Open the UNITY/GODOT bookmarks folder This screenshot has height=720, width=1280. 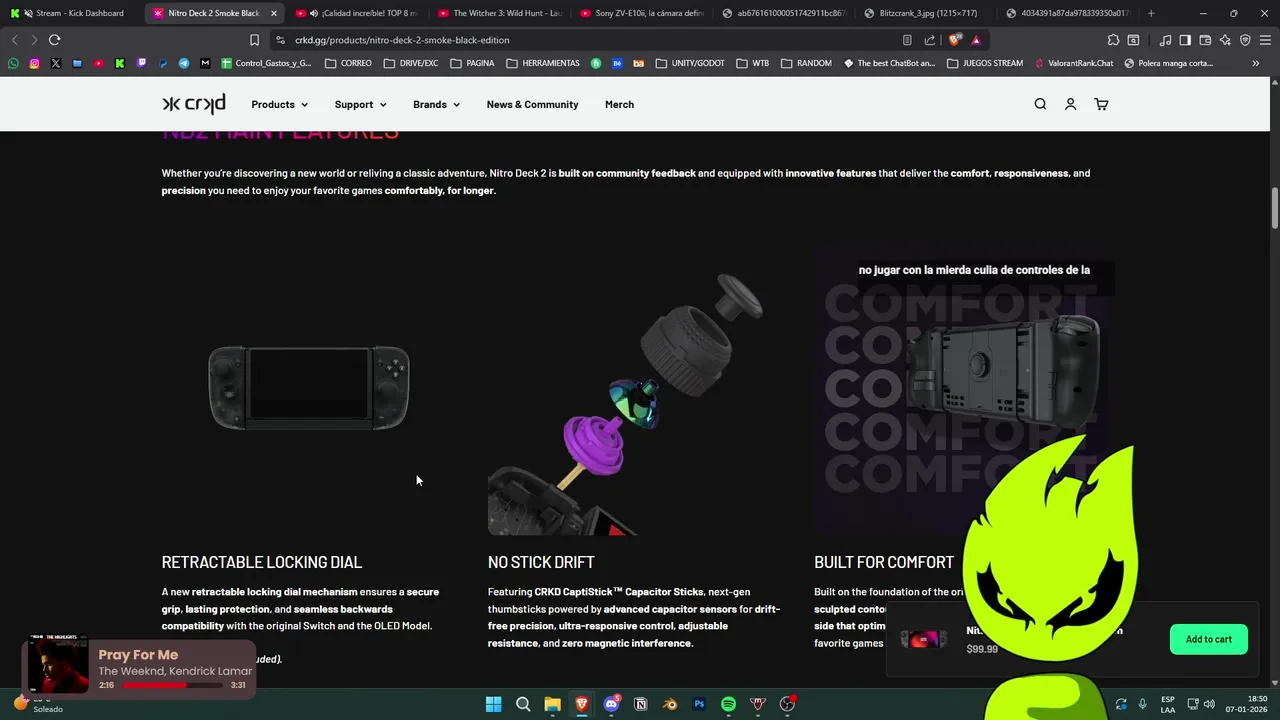tap(690, 63)
